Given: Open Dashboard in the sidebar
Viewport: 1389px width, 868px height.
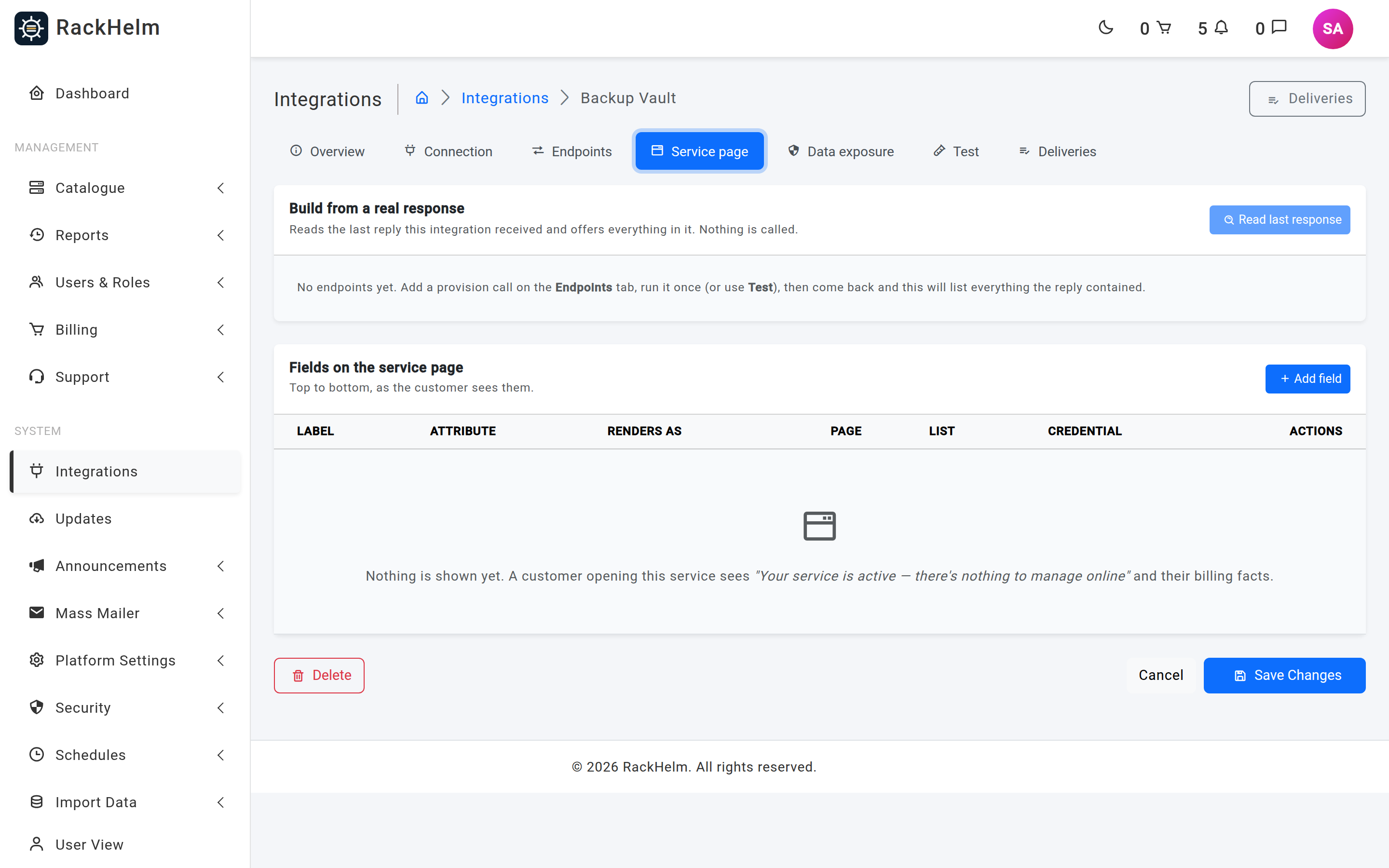Looking at the screenshot, I should (x=125, y=93).
